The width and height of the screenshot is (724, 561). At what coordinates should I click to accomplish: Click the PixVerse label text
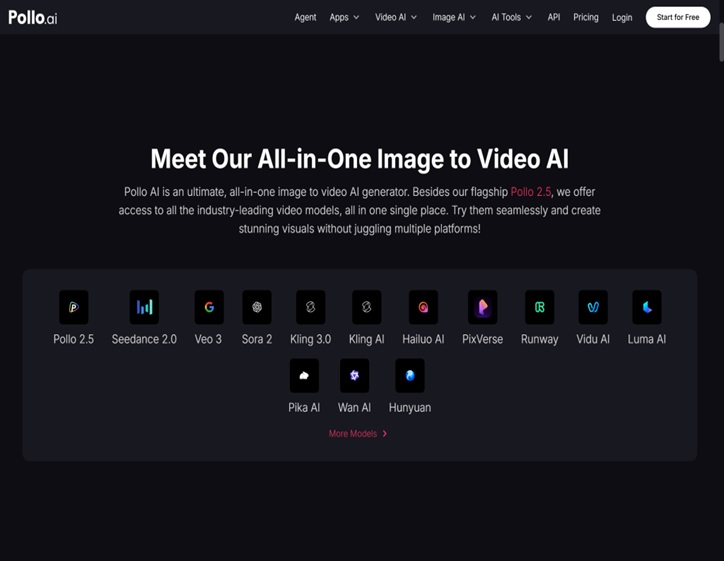pos(483,339)
